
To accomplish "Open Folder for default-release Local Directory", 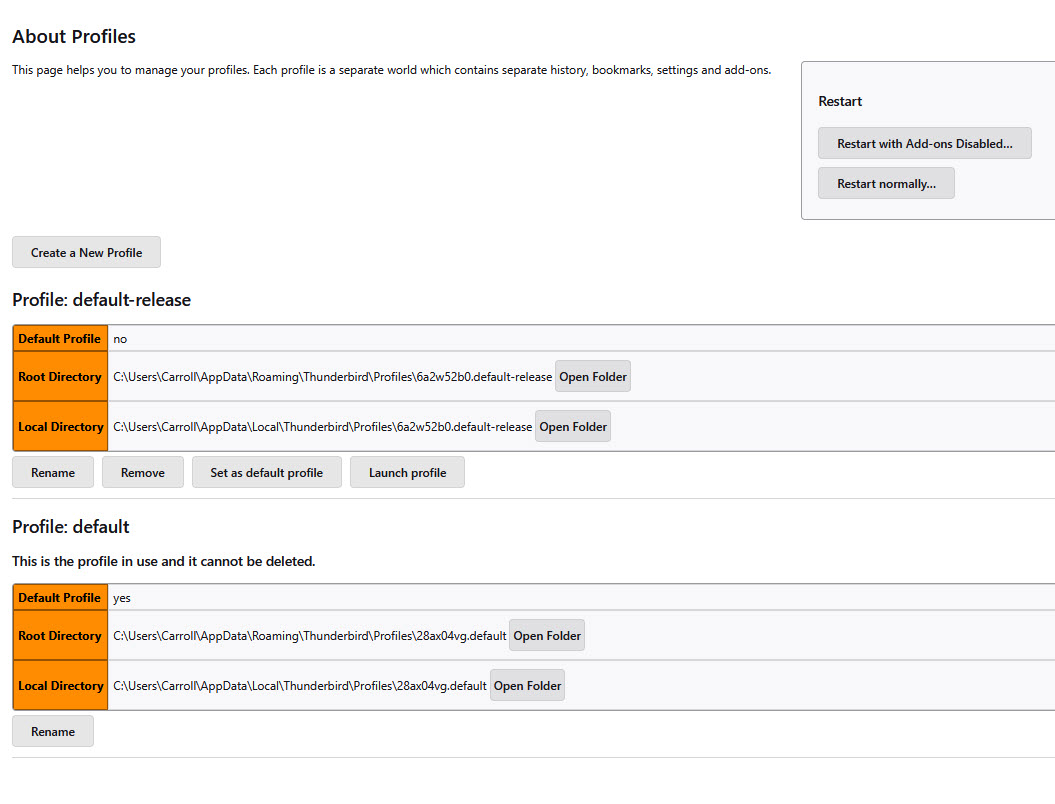I will [x=573, y=427].
